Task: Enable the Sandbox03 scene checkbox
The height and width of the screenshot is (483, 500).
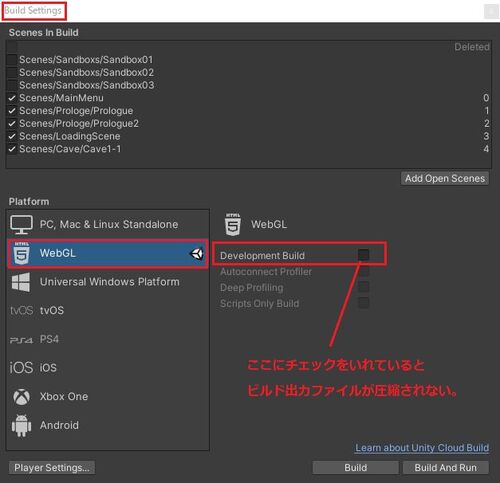Action: [12, 85]
